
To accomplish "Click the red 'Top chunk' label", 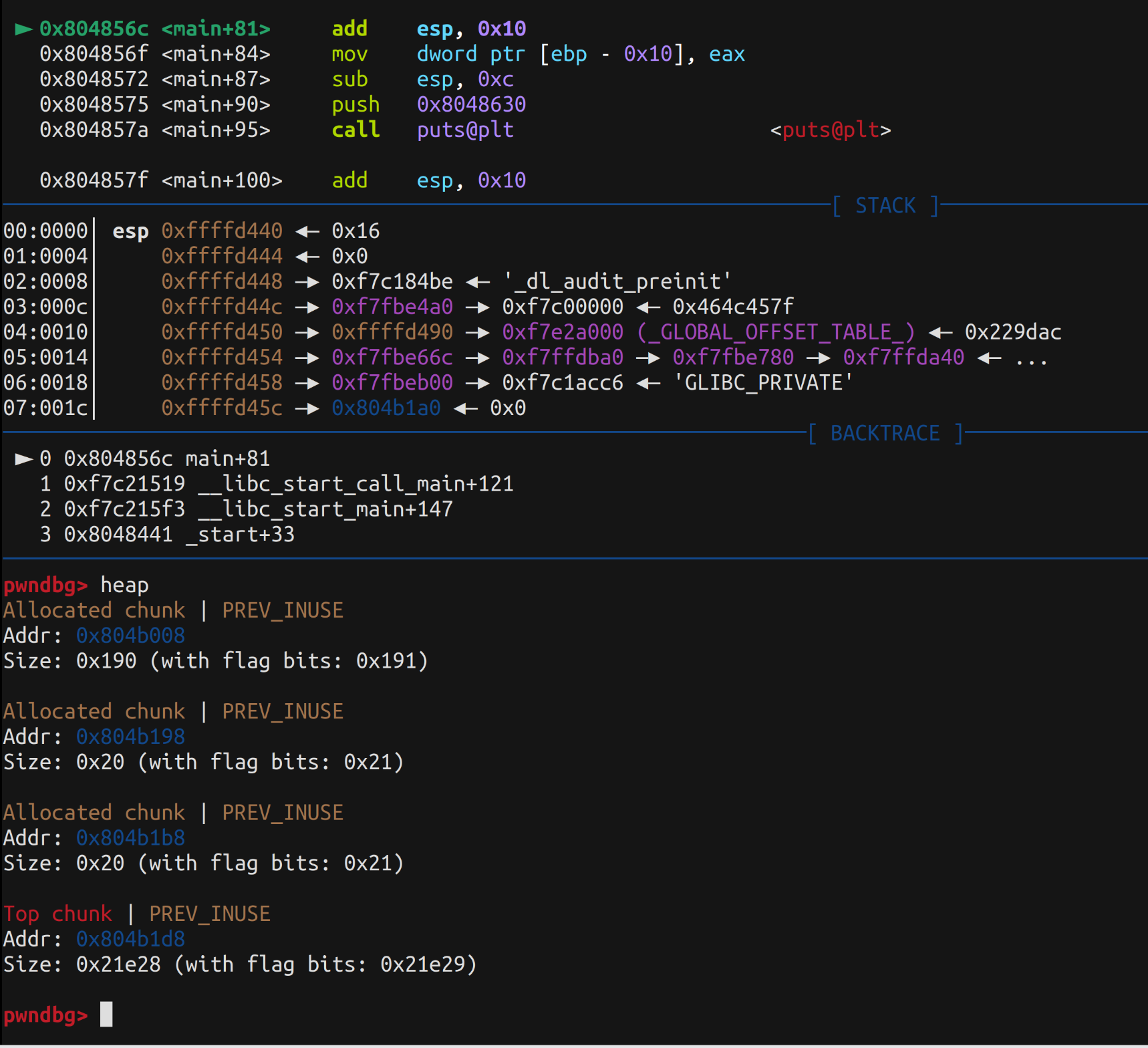I will (57, 914).
